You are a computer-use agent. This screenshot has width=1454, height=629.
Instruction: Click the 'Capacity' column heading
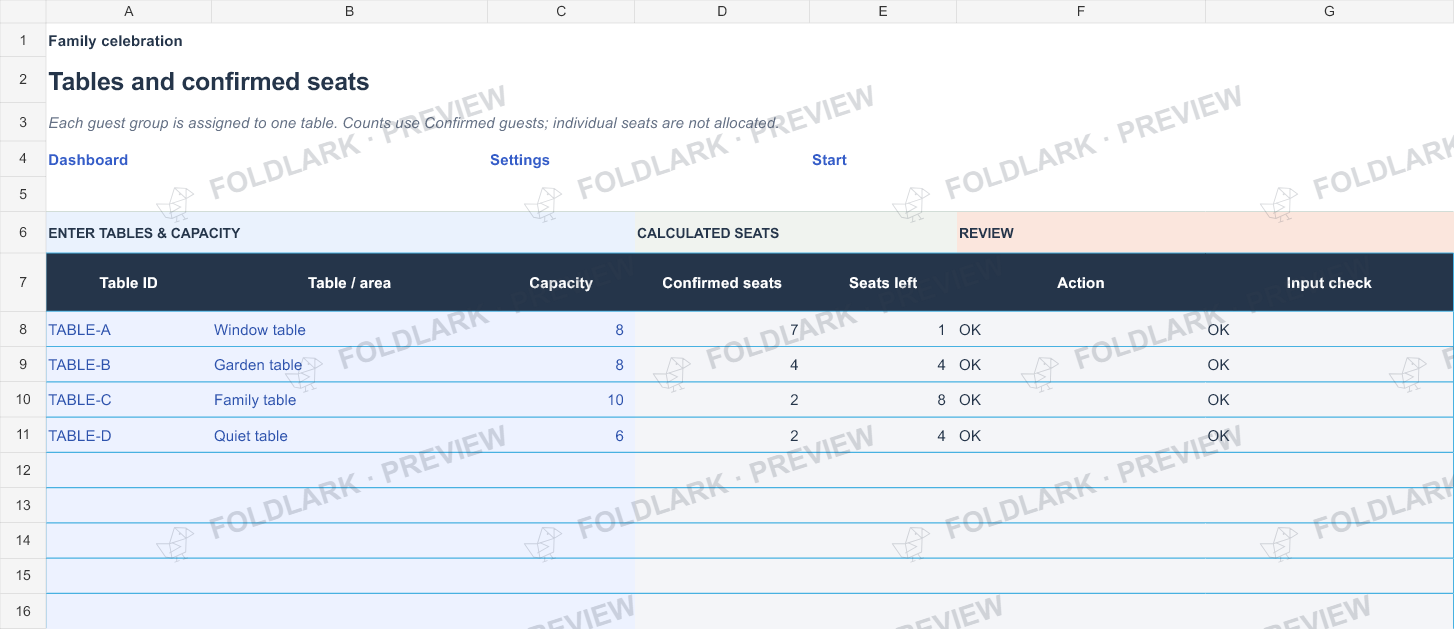561,283
